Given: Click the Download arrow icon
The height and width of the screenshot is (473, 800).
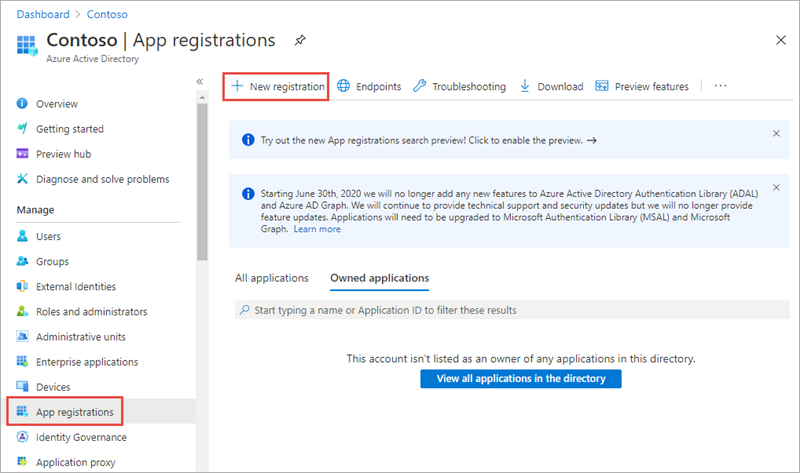Looking at the screenshot, I should pyautogui.click(x=524, y=86).
